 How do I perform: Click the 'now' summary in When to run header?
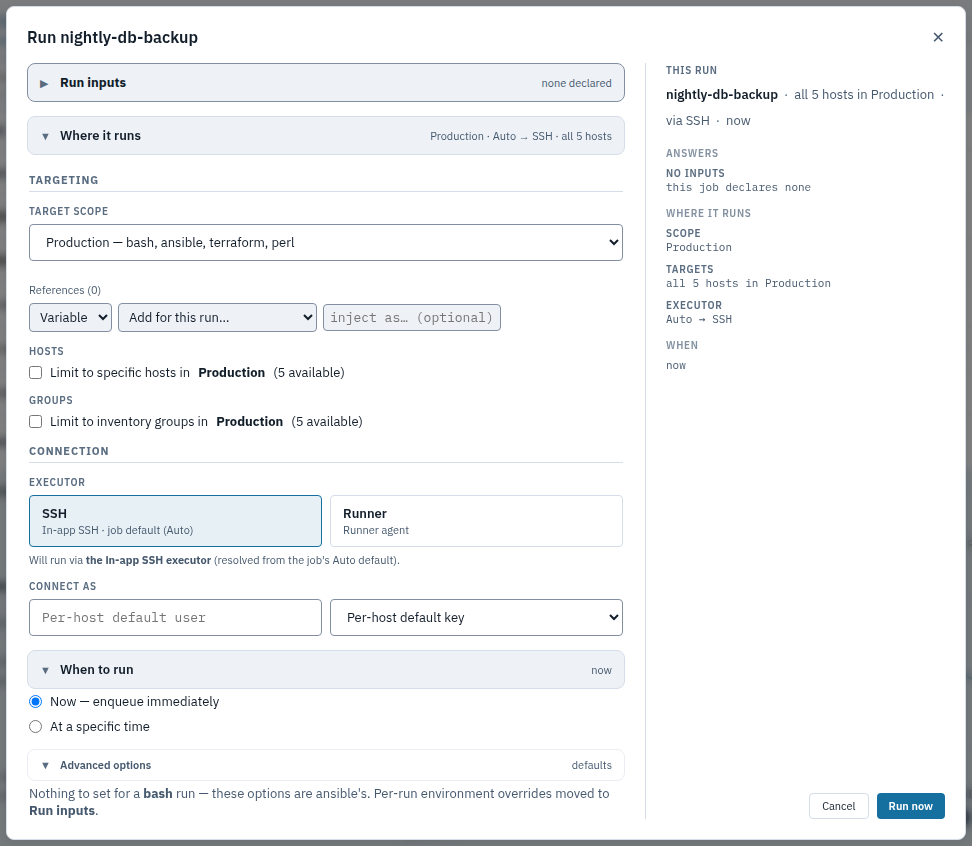[601, 670]
